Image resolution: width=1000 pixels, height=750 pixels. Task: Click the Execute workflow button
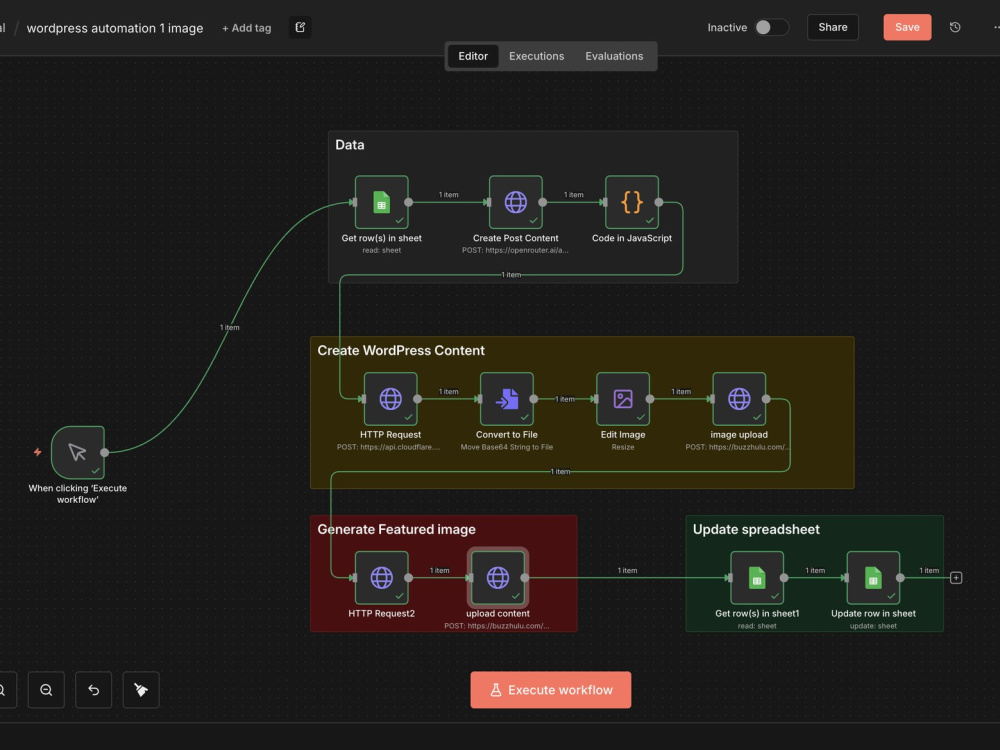(x=550, y=690)
